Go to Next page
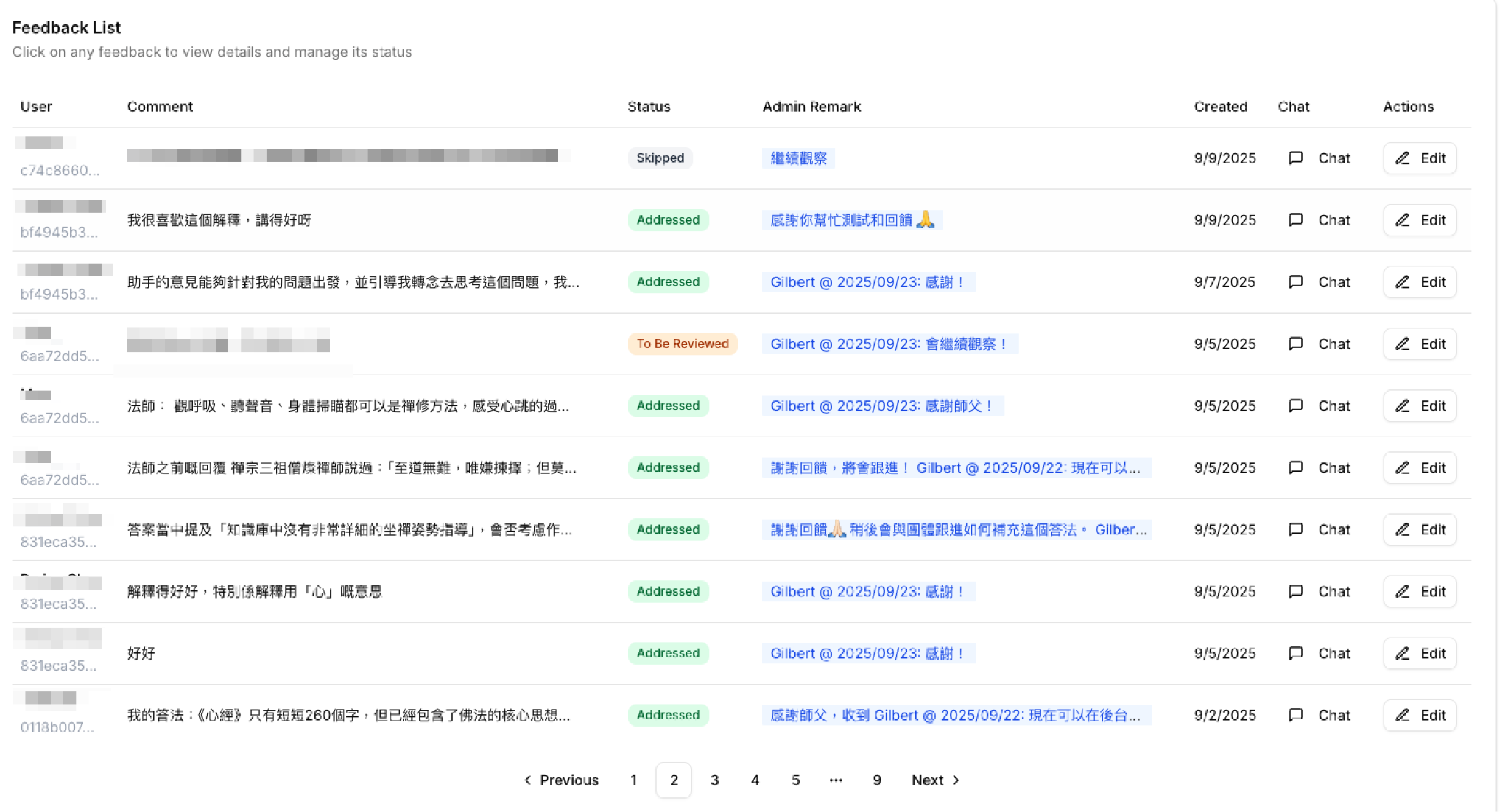Screen dimensions: 1508x812 point(935,780)
